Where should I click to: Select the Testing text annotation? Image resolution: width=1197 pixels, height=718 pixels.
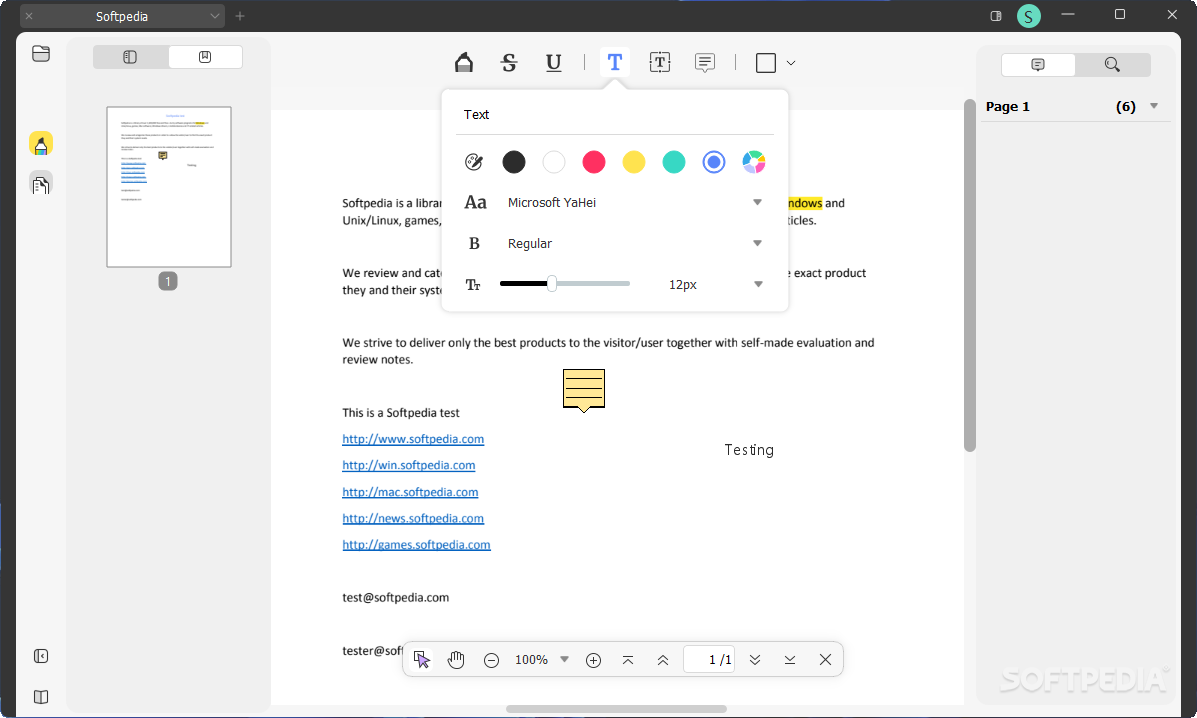coord(749,450)
